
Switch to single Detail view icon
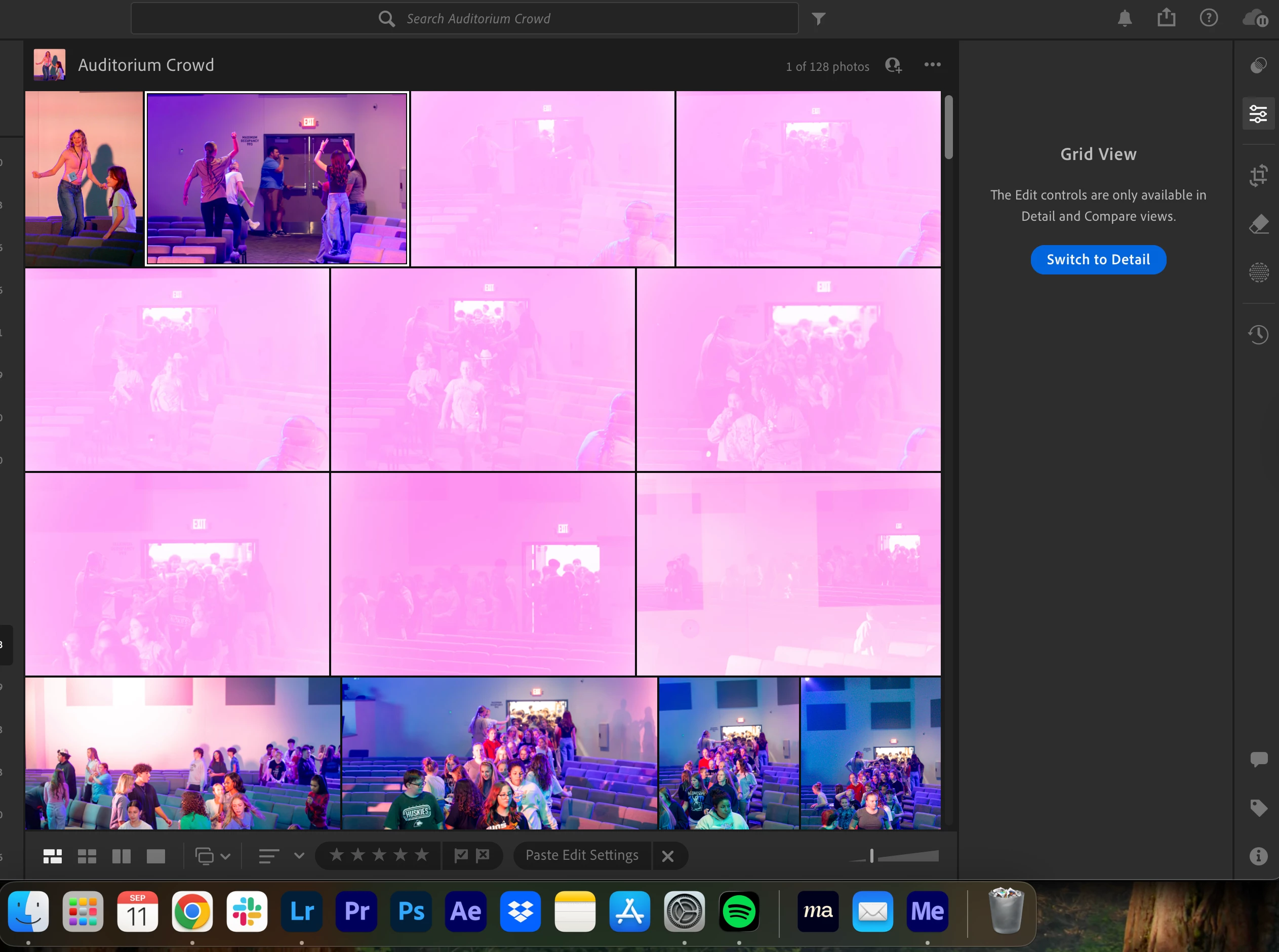point(155,856)
